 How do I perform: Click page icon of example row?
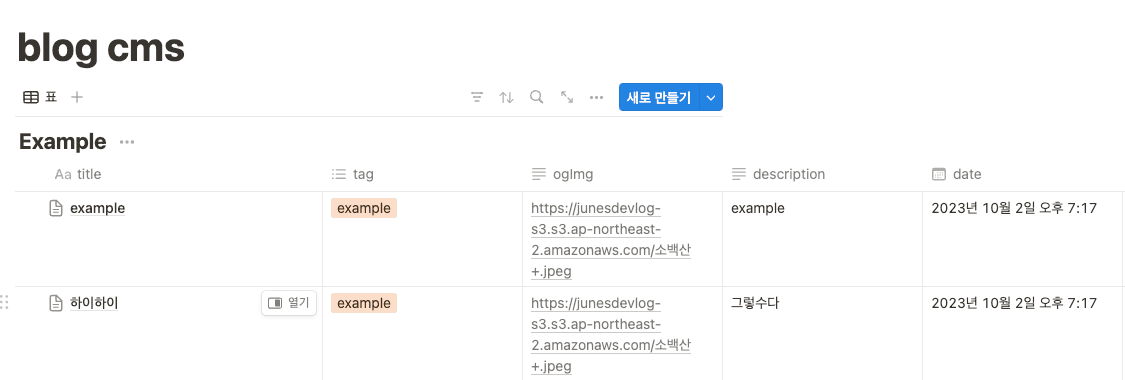(x=55, y=209)
